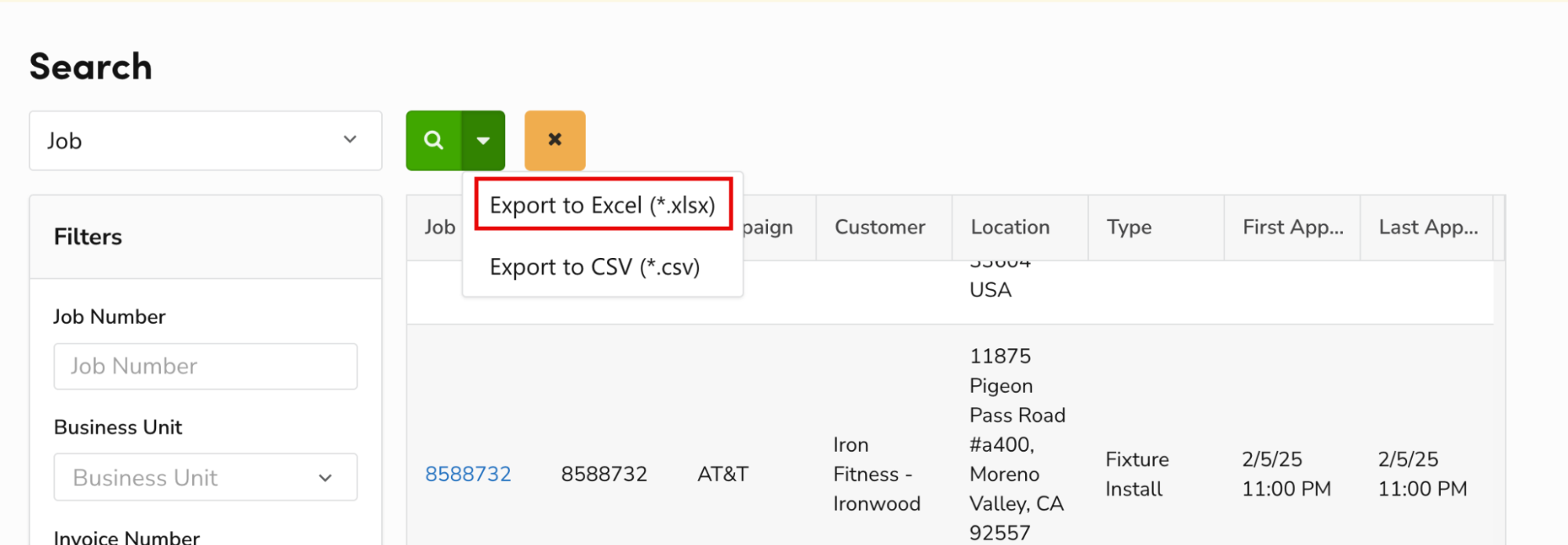Click the Last App column header
Viewport: 1568px width, 545px height.
click(1426, 227)
